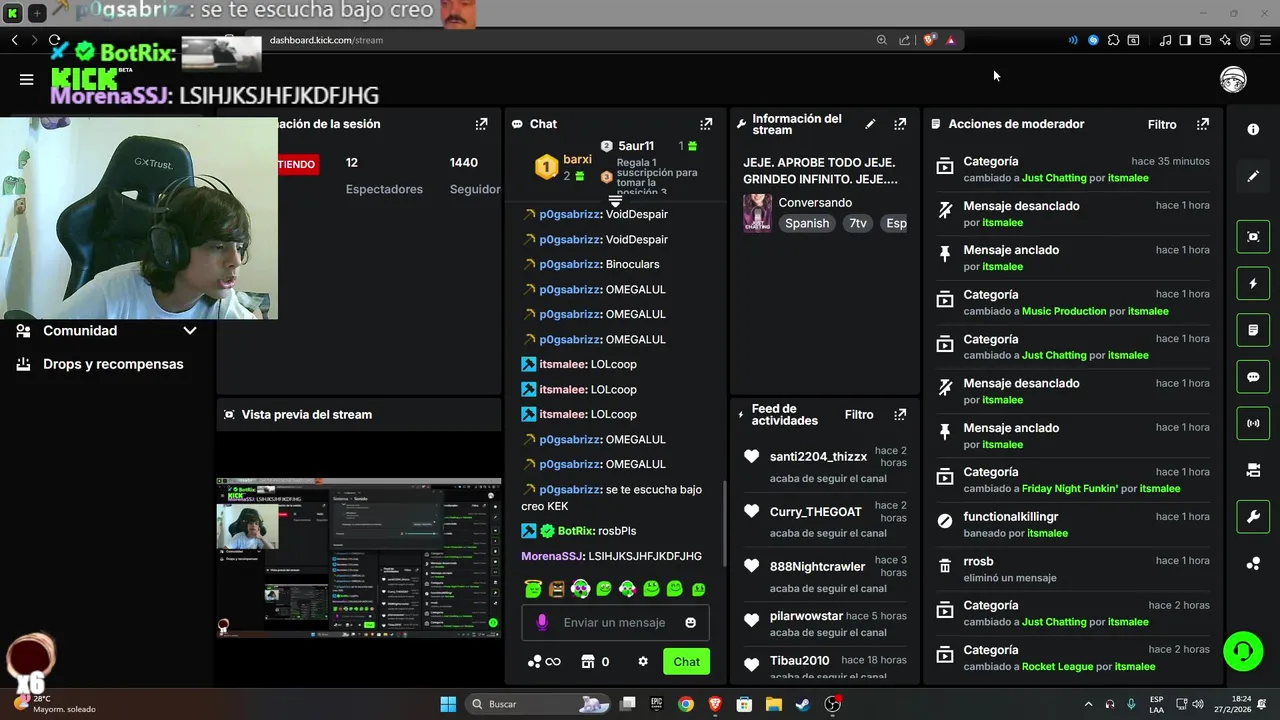The width and height of the screenshot is (1280, 720).
Task: Click the Spanish stream tag
Action: click(x=807, y=223)
